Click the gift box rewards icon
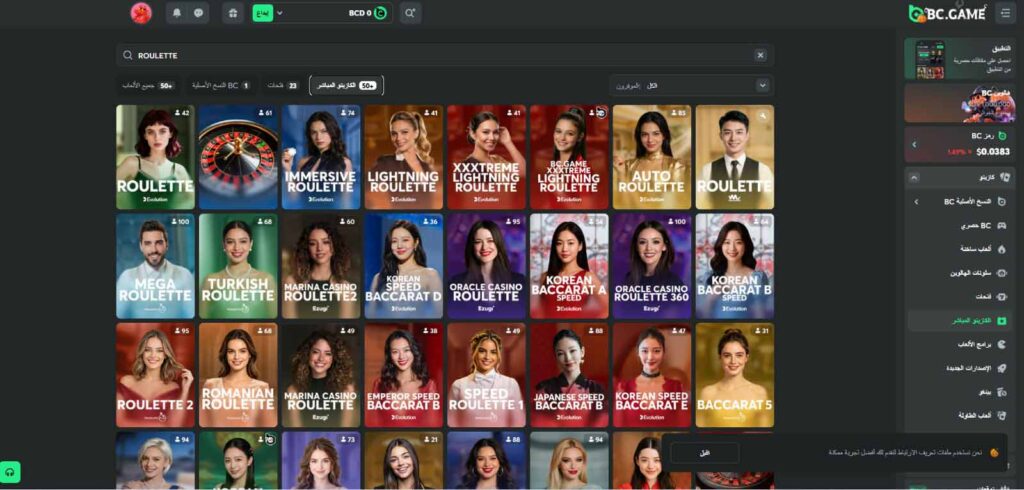 [x=233, y=12]
